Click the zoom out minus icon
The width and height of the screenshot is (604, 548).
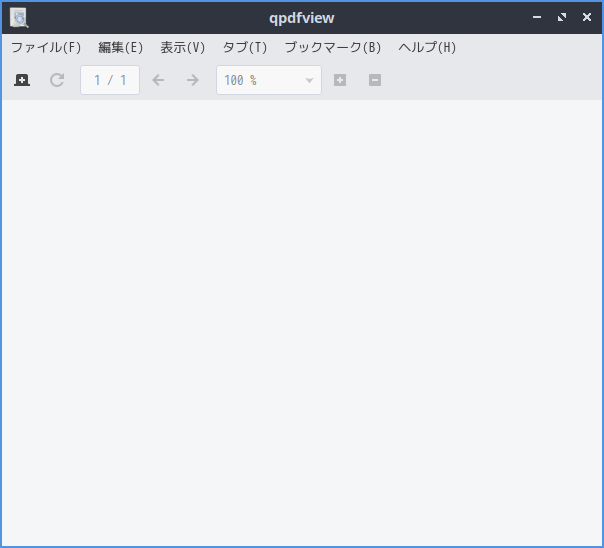coord(375,80)
